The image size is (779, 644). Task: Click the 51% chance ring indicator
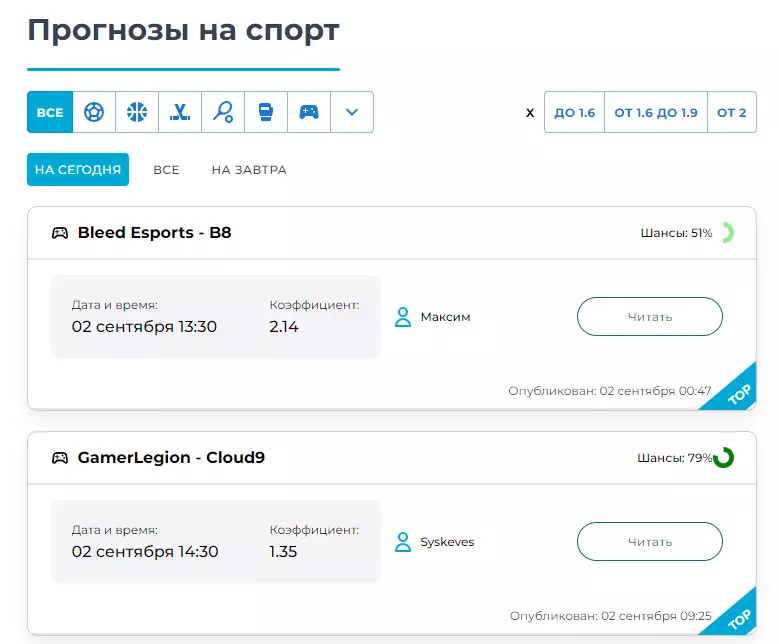[x=726, y=233]
